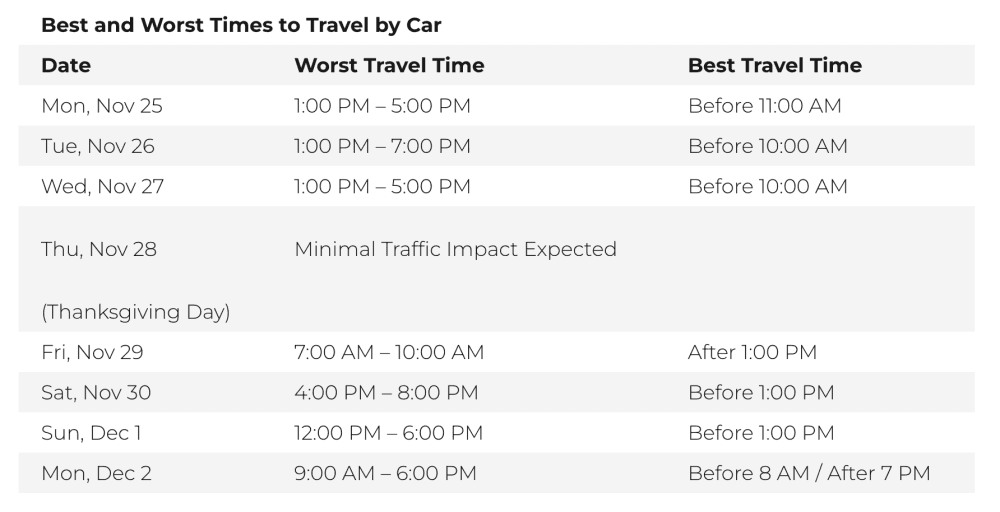Select the Mon, Dec 2 date cell
Viewport: 1000px width, 512px height.
pos(96,473)
